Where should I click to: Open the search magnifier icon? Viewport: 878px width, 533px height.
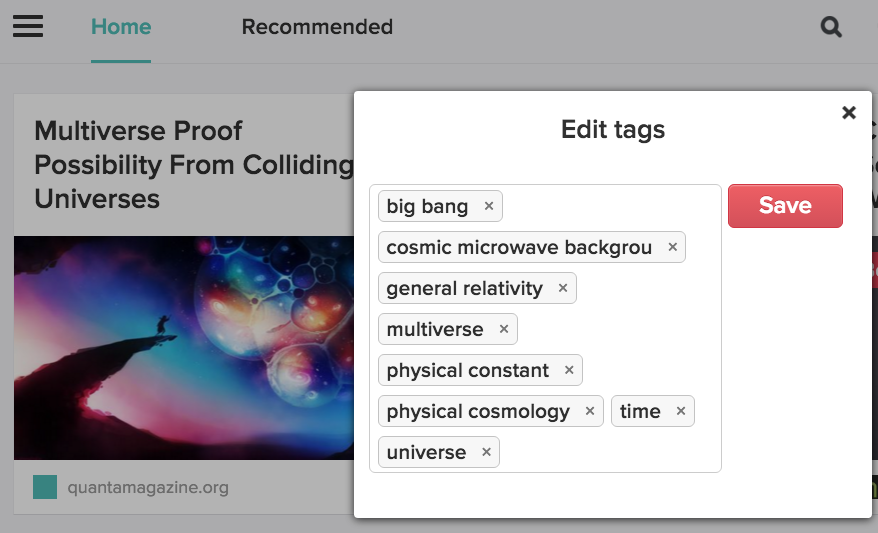(x=831, y=27)
